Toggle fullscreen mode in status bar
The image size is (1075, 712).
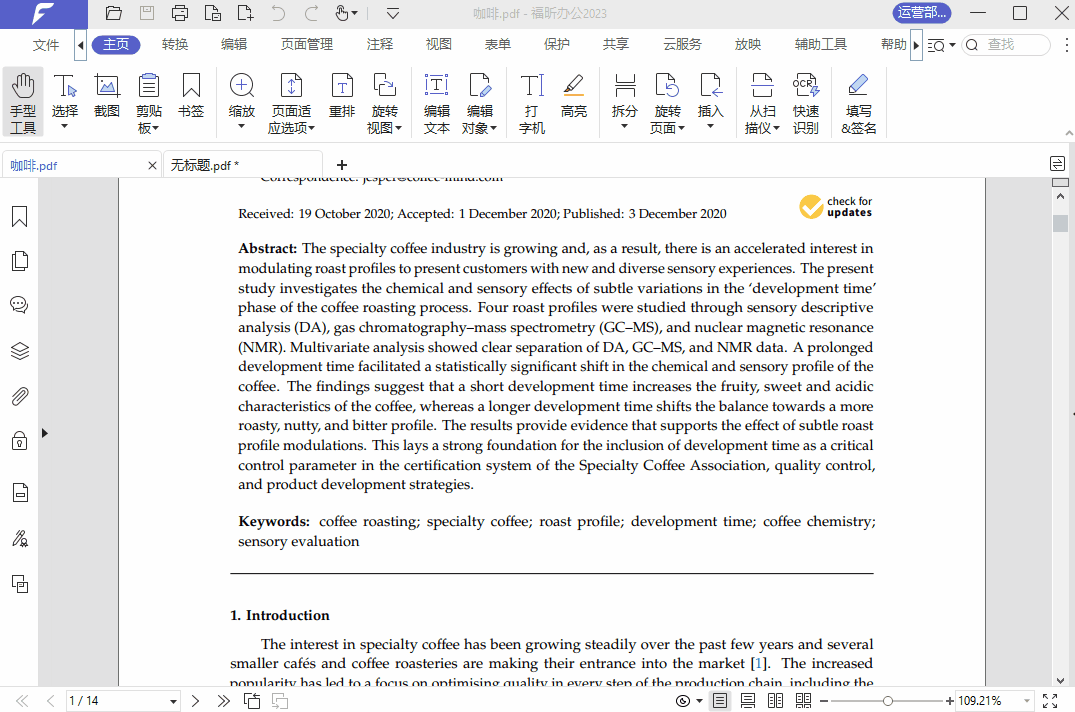(1050, 701)
